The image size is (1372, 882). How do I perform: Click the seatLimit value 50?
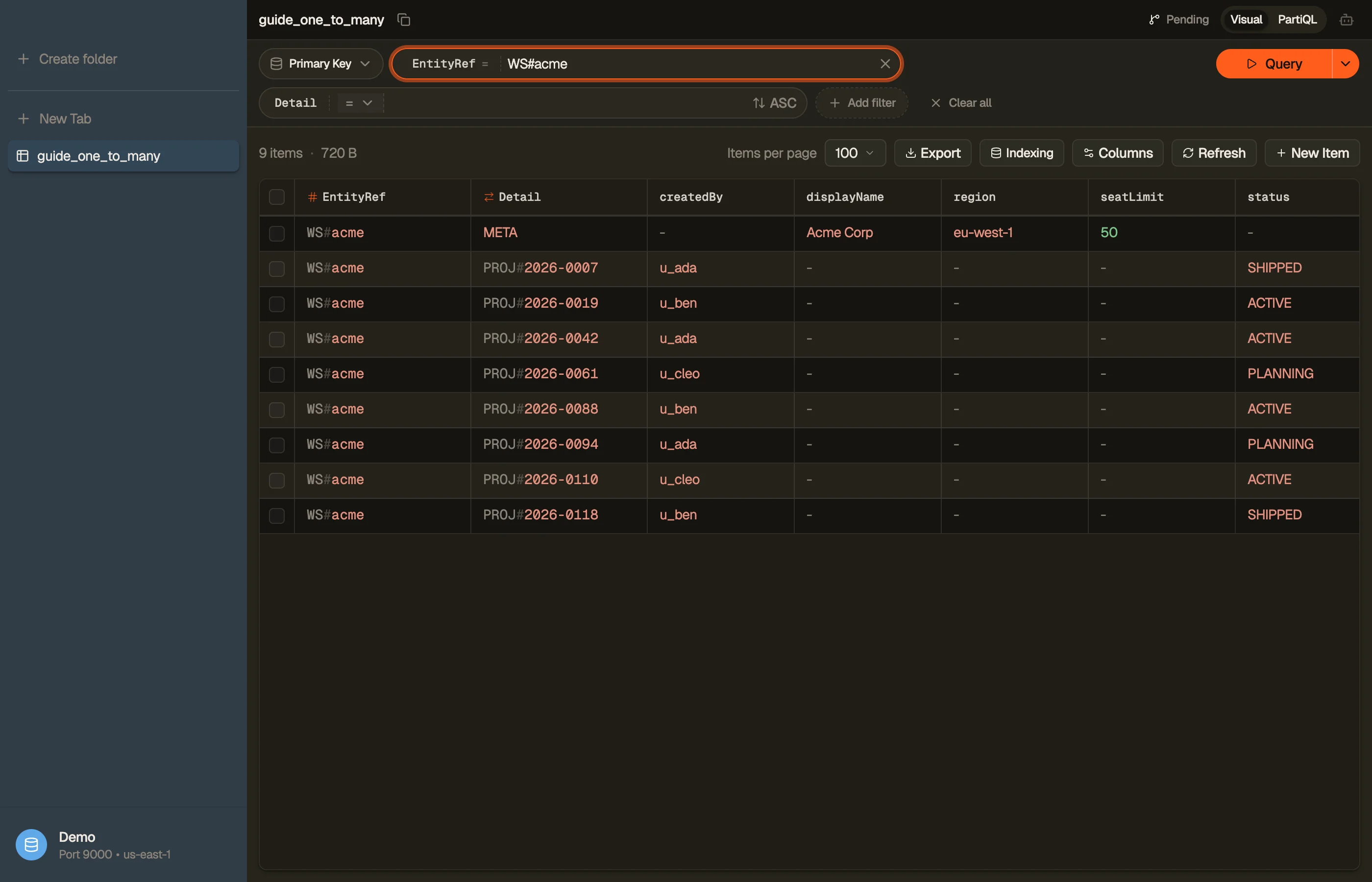1109,233
